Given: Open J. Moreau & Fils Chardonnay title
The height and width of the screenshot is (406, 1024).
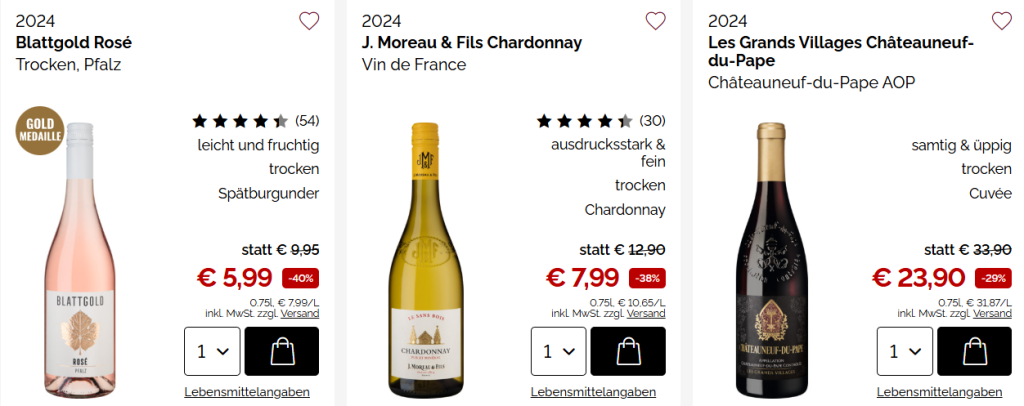Looking at the screenshot, I should (471, 43).
